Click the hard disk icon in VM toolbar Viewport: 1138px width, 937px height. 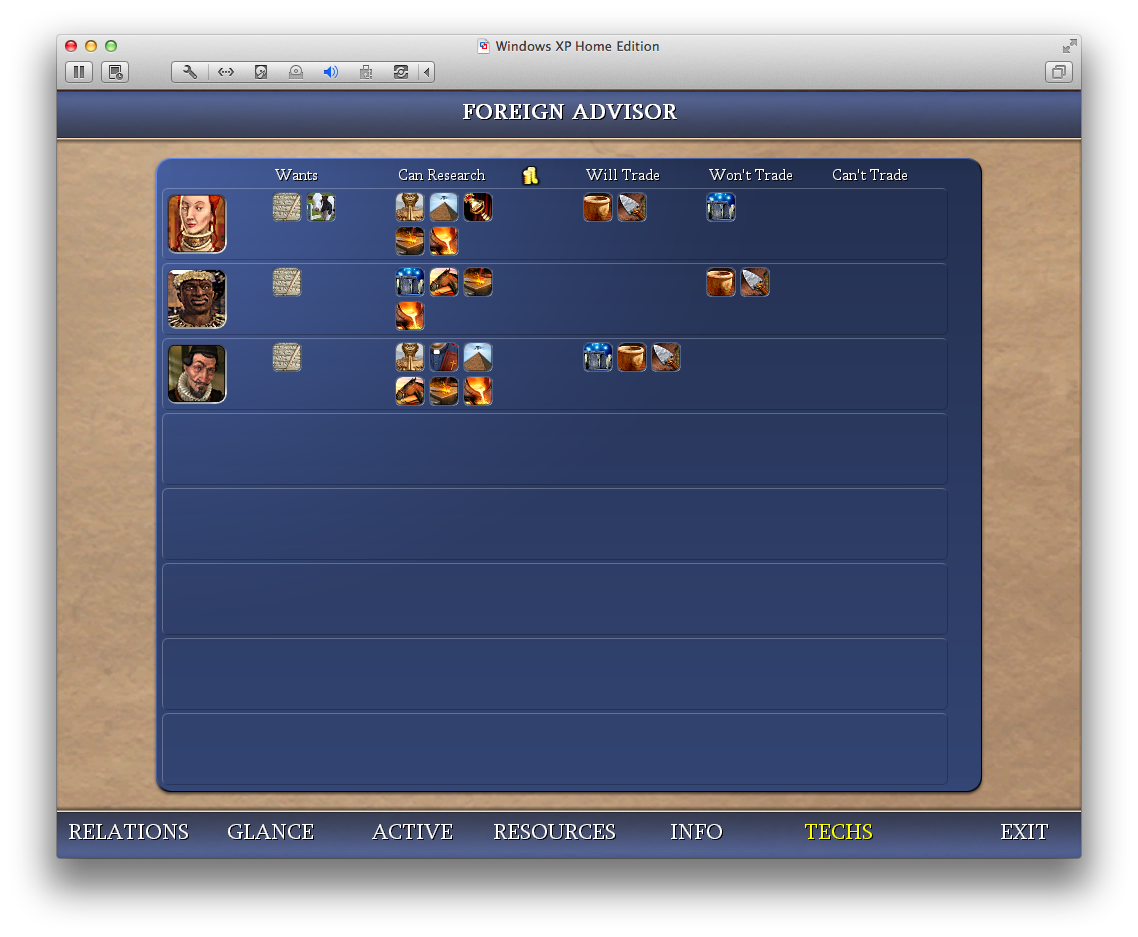tap(261, 72)
